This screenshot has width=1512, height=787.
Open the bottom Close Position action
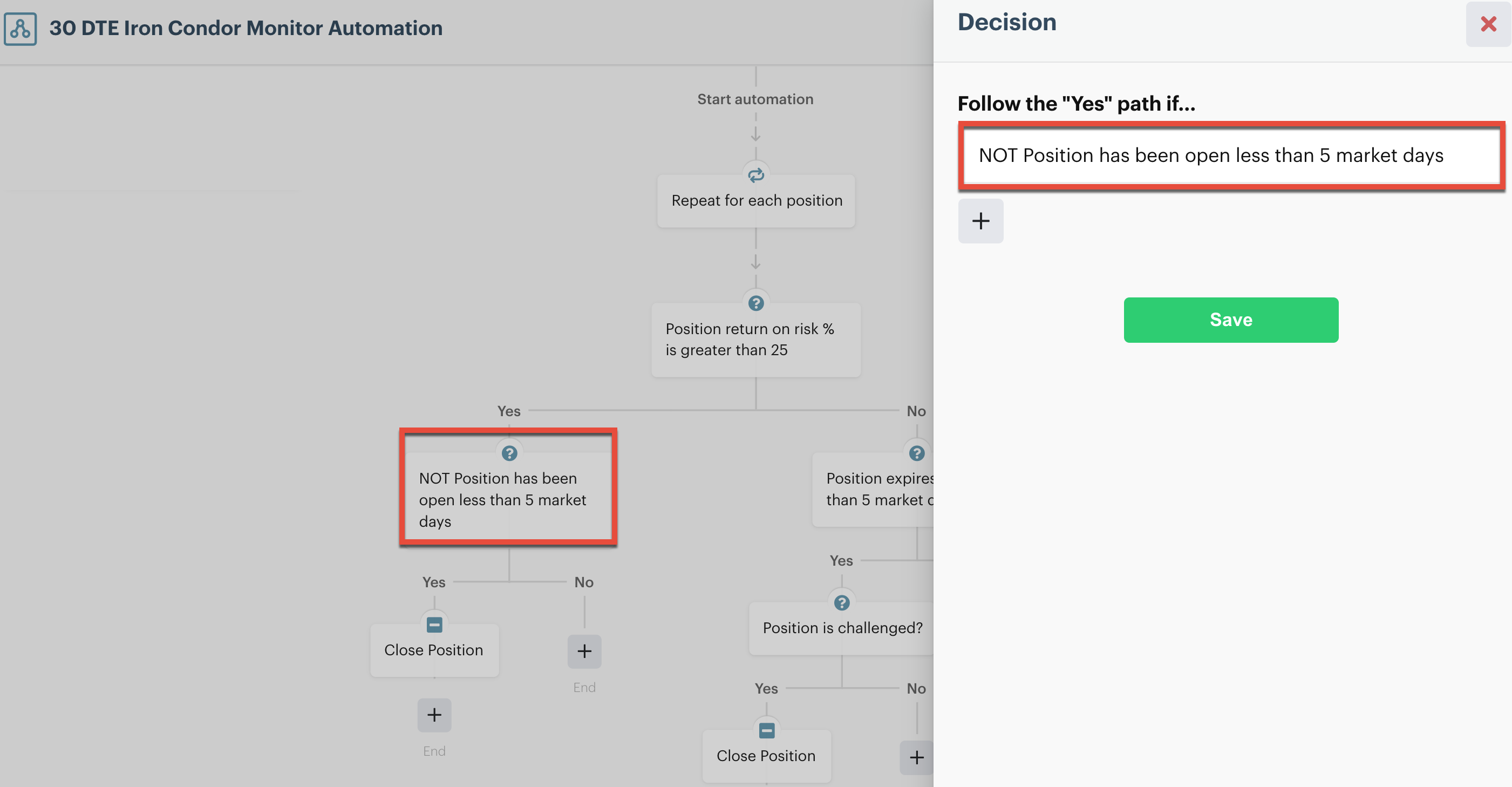(766, 756)
